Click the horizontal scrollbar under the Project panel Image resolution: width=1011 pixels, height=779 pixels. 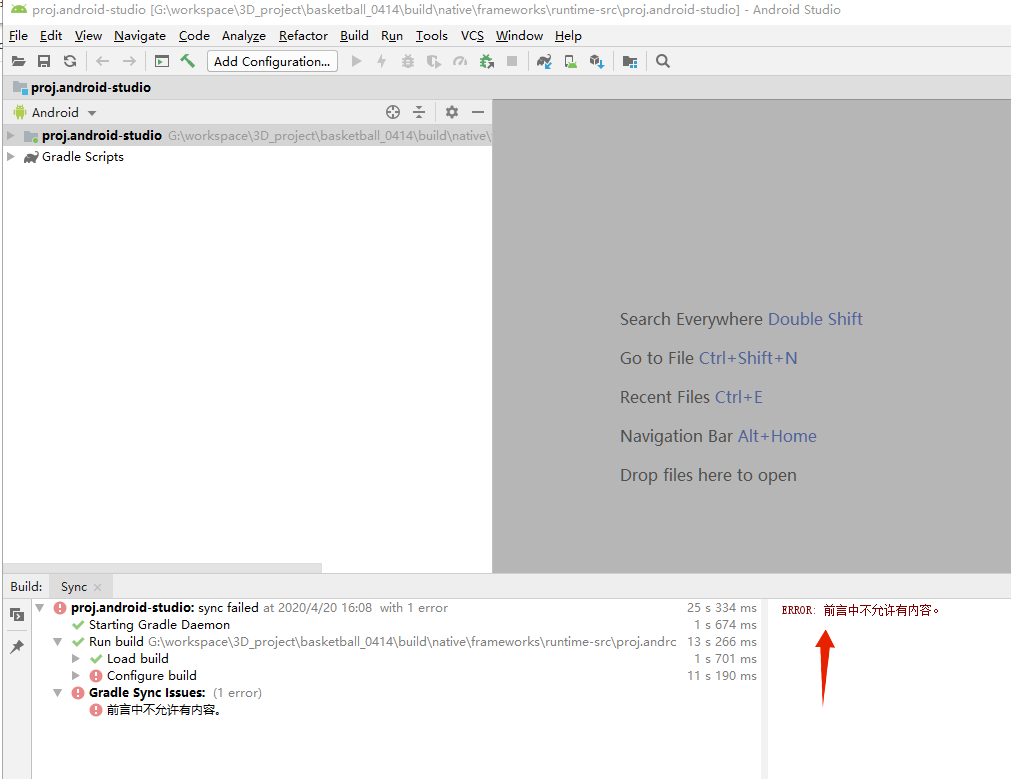click(162, 567)
